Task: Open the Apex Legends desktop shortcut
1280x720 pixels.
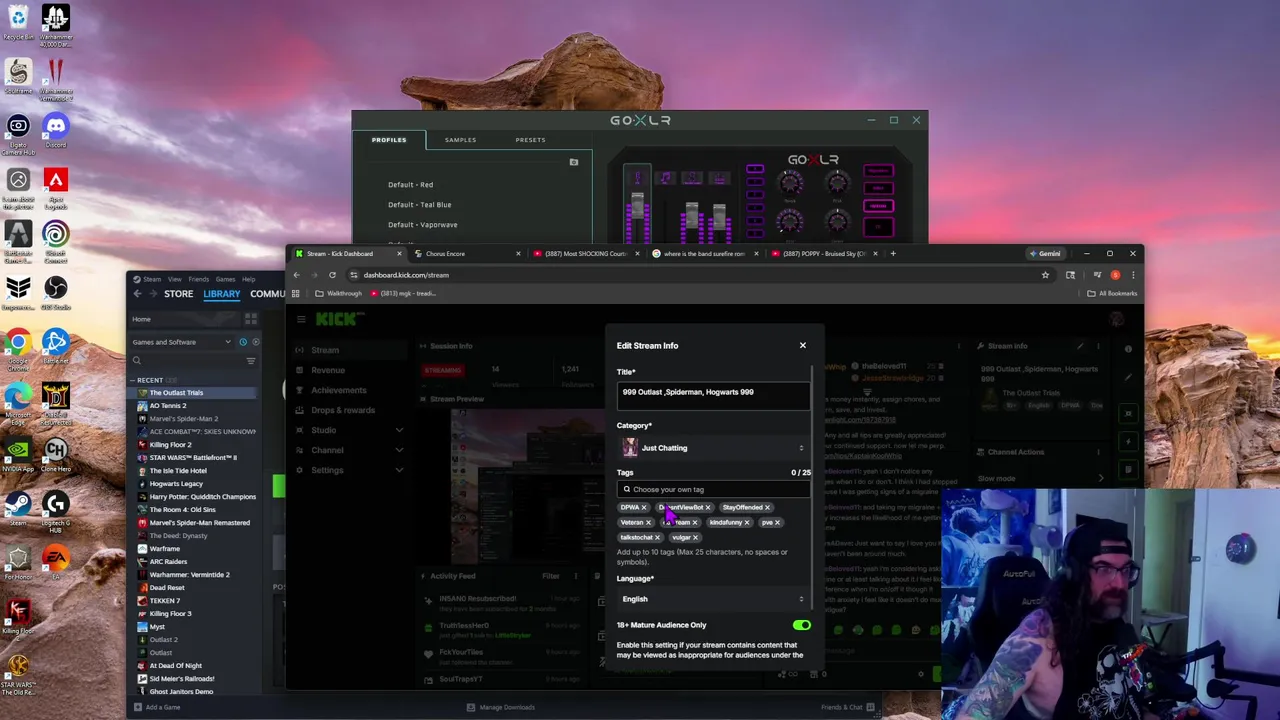Action: (x=55, y=185)
